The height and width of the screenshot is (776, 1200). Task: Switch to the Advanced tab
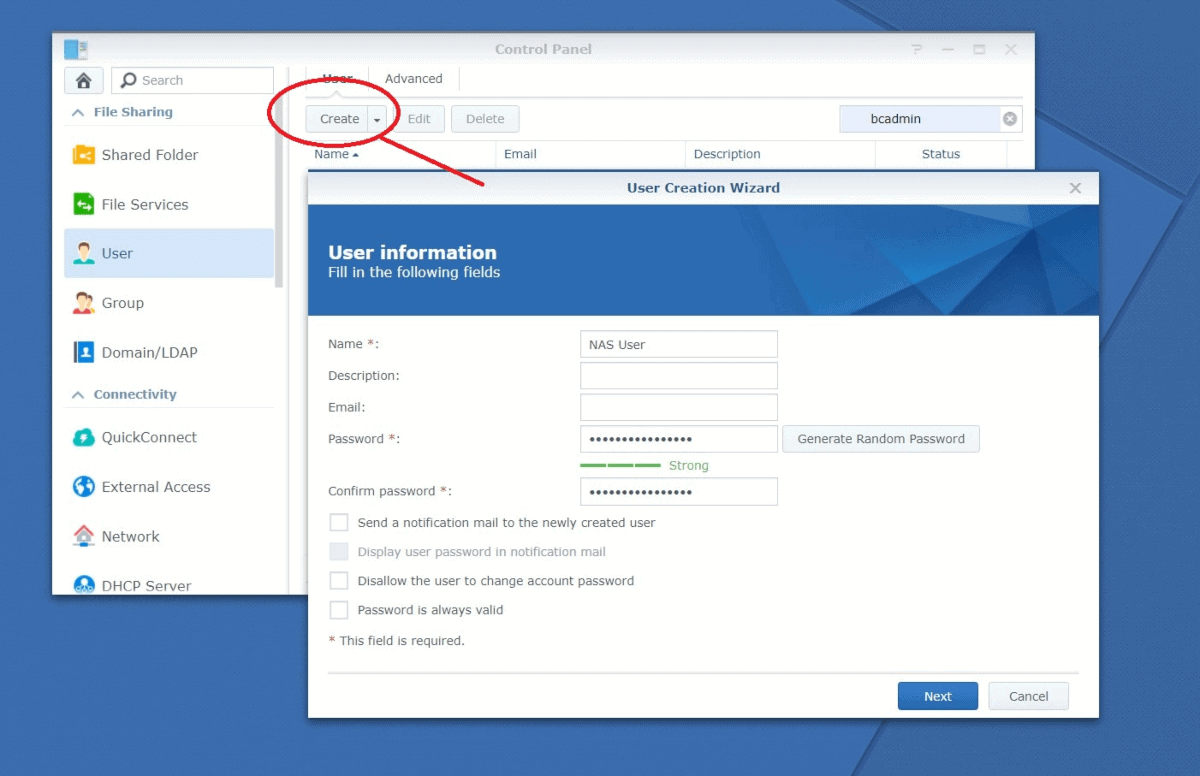(x=413, y=79)
